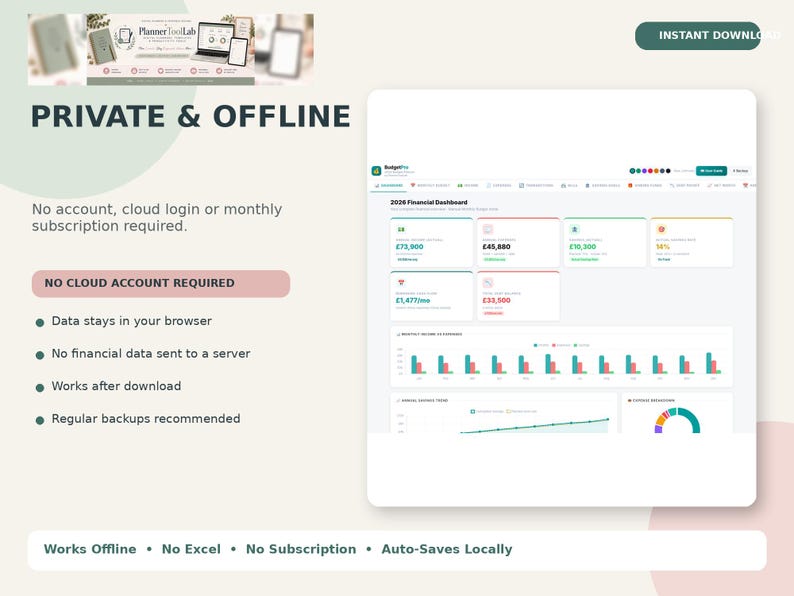Click the Bills tab icon
The image size is (794, 596).
point(563,185)
